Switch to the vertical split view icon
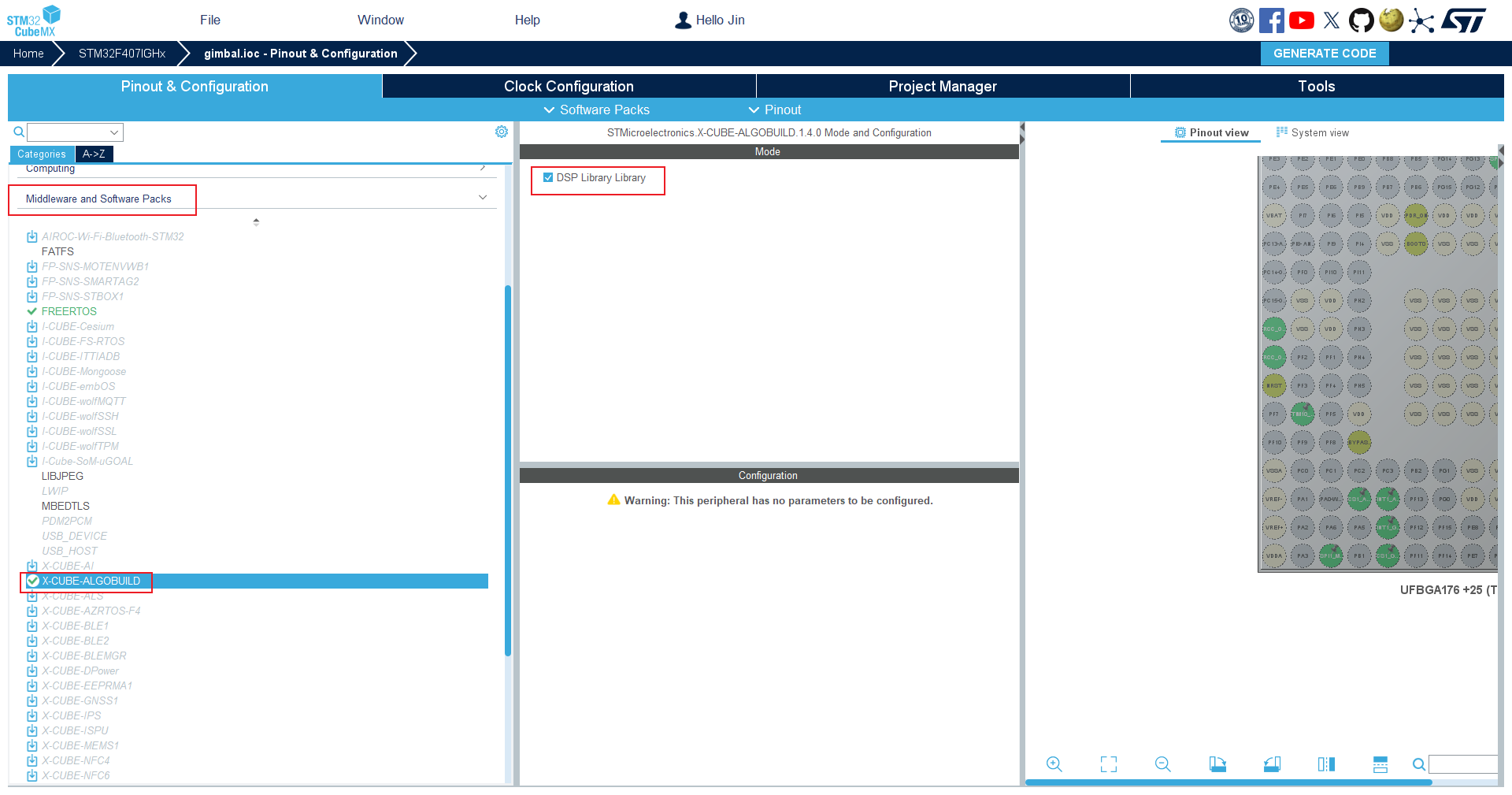Image resolution: width=1512 pixels, height=795 pixels. click(1326, 764)
